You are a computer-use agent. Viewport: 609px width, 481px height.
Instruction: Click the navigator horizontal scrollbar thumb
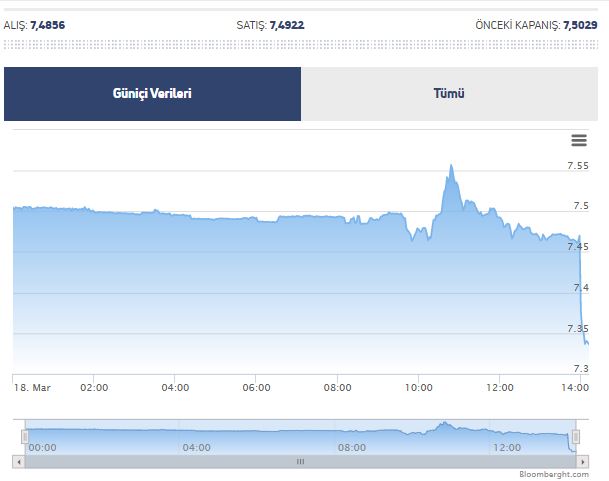(x=301, y=462)
